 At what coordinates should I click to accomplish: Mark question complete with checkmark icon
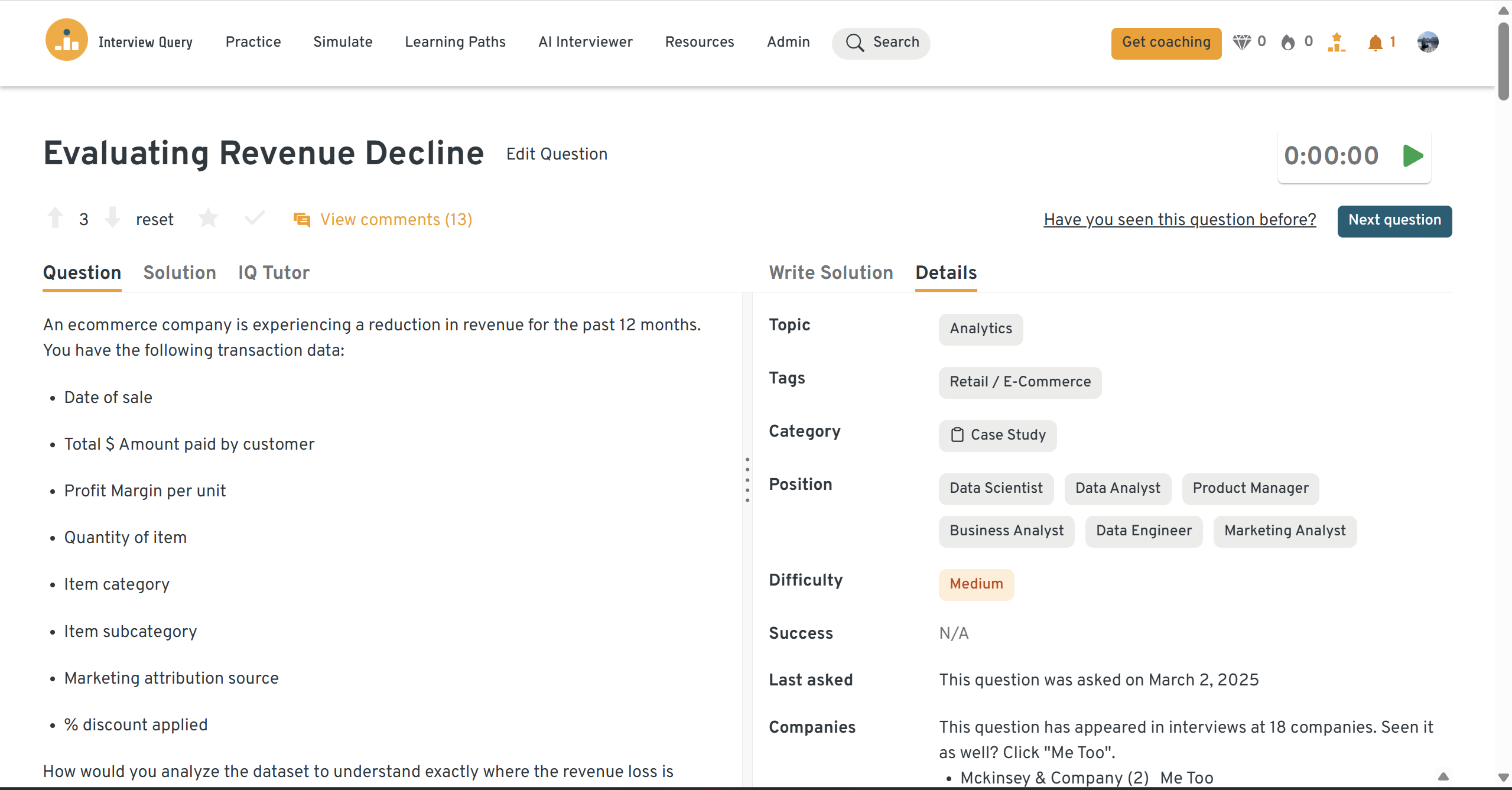pos(255,219)
